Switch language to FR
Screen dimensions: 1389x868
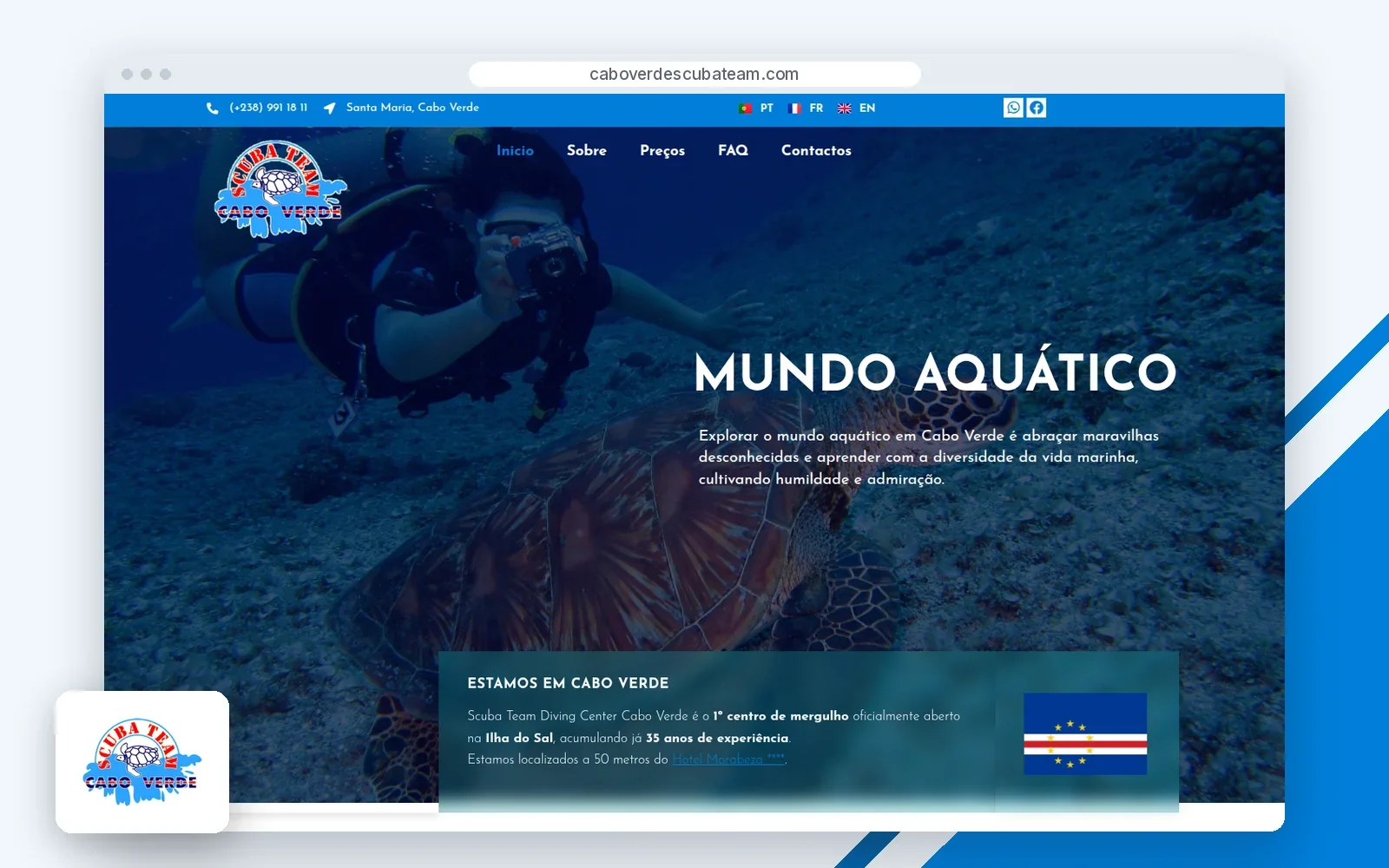tap(816, 108)
